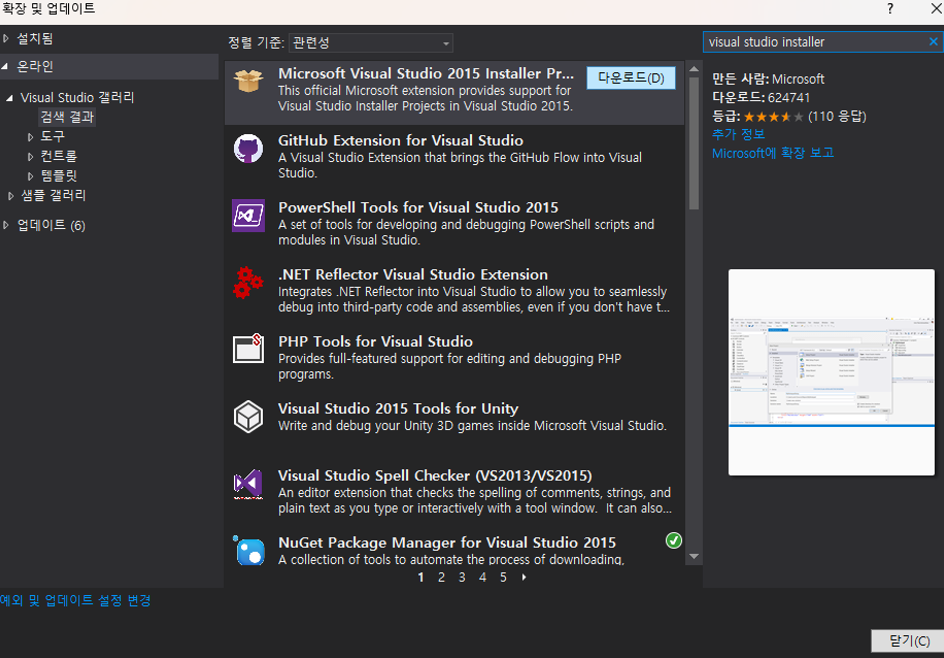Image resolution: width=944 pixels, height=658 pixels.
Task: Select Microsoft Visual Studio 2015 Installer Projects title
Action: 426,73
